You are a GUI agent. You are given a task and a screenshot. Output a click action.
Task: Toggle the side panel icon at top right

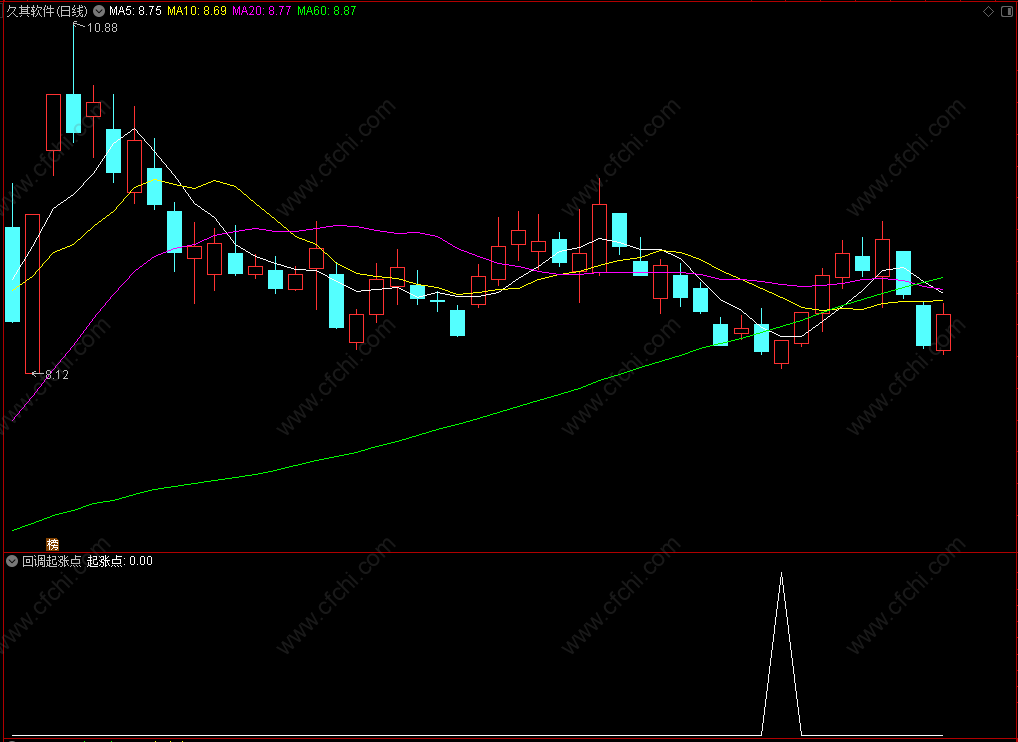pos(1007,11)
